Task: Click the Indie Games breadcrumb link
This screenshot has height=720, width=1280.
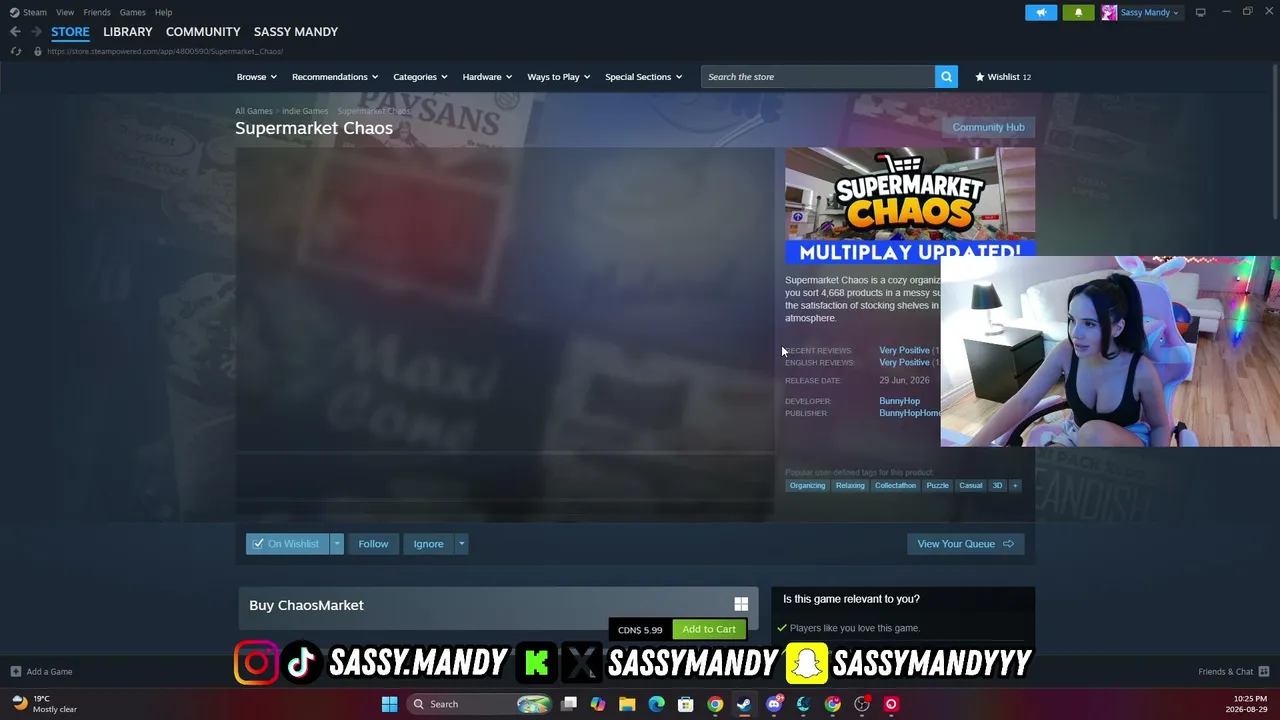Action: pos(305,111)
